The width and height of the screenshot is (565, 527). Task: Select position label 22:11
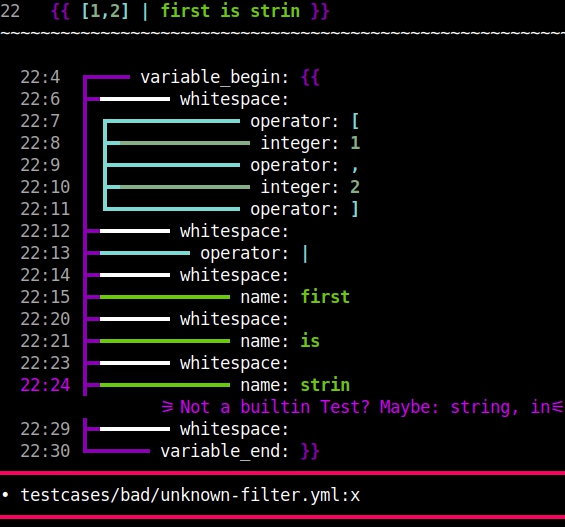45,209
